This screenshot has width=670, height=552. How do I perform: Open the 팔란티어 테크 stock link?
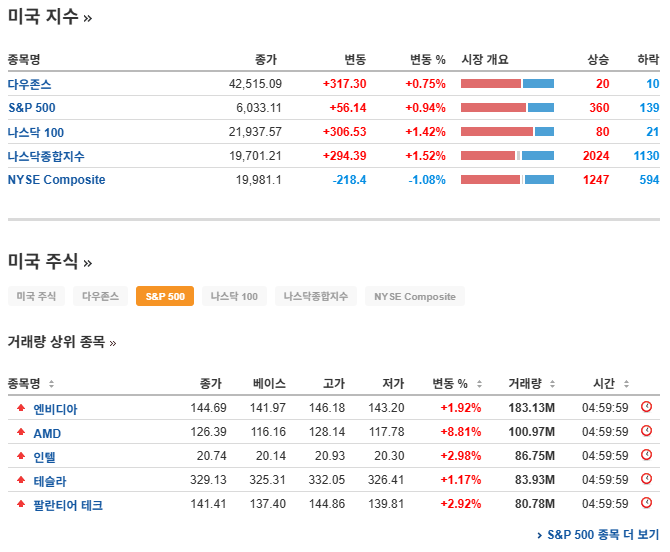point(68,505)
